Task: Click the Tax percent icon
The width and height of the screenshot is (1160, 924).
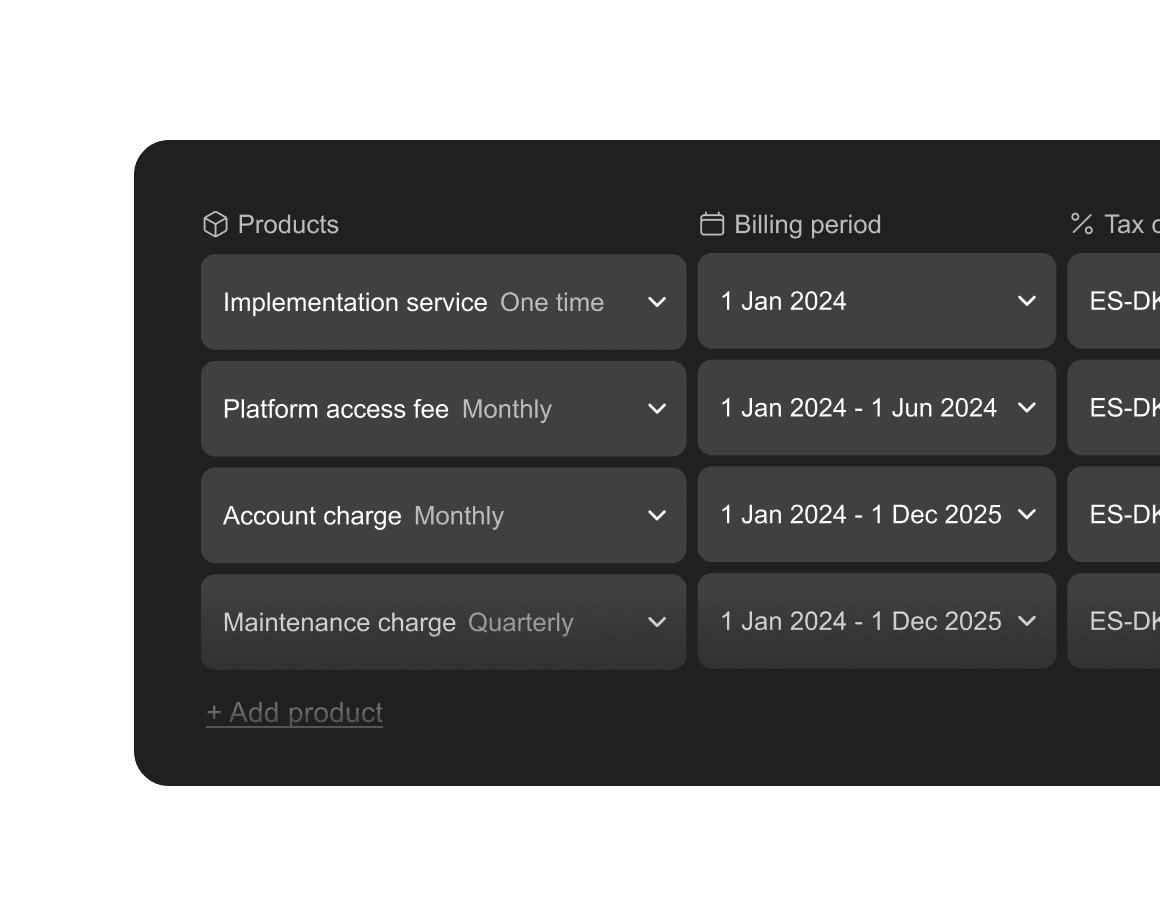Action: tap(1082, 224)
